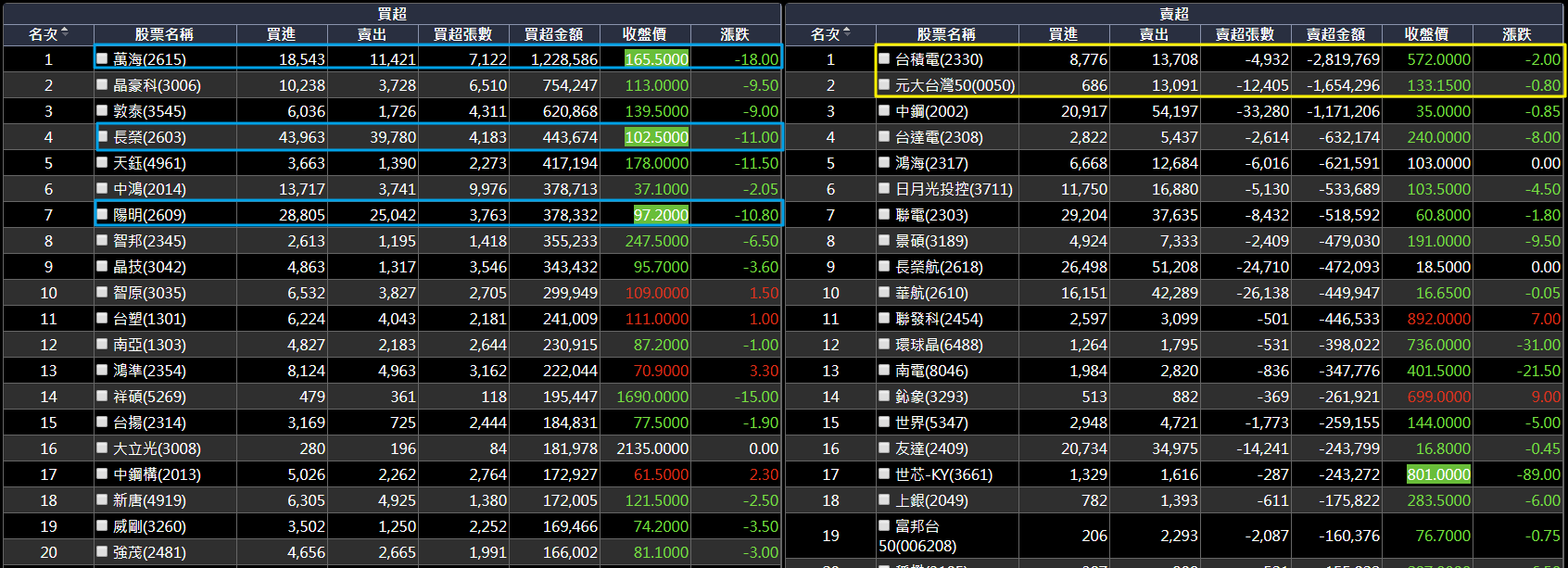
Task: Open stock link 晶技(3042)
Action: pos(149,267)
